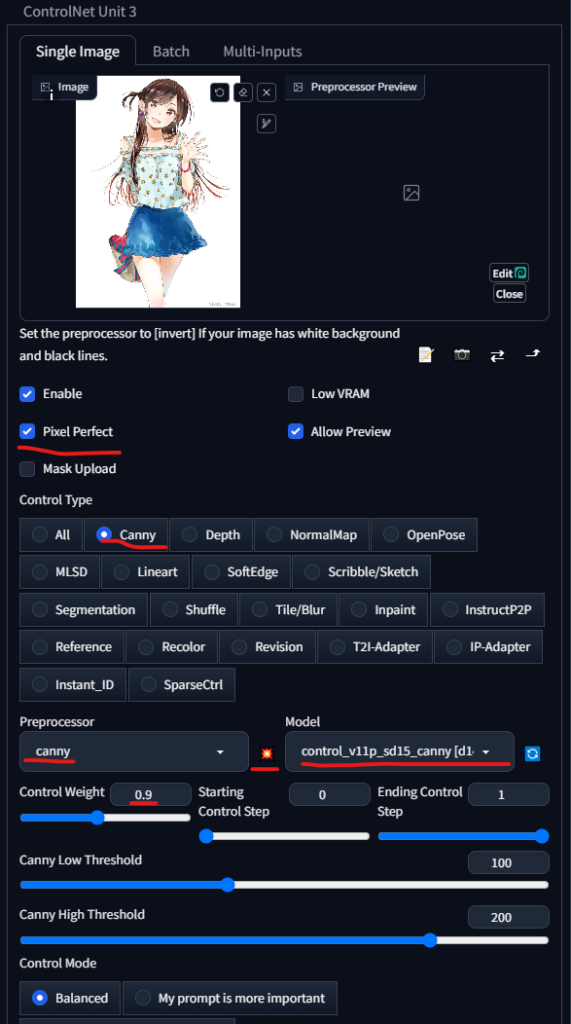Click the brush tool icon beside the image
The height and width of the screenshot is (1024, 571).
point(267,123)
